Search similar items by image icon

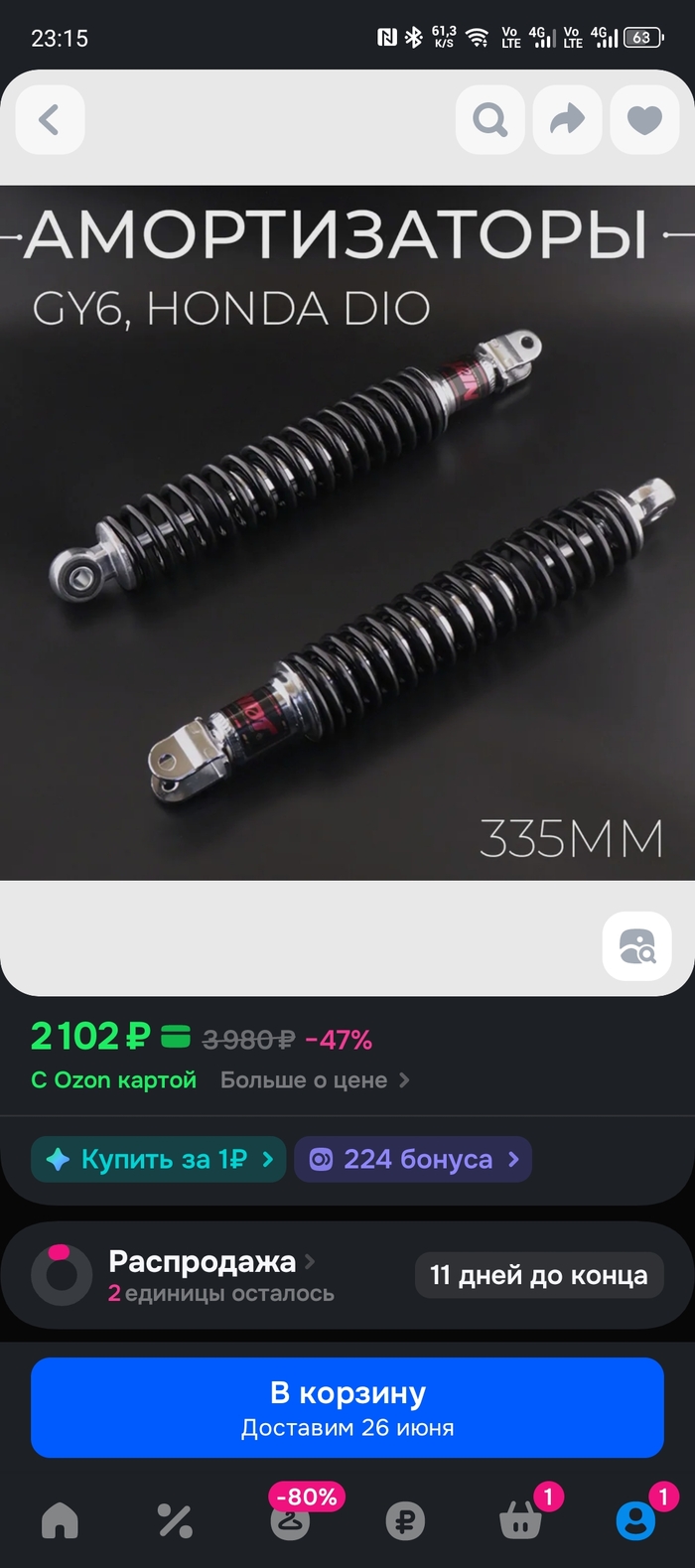coord(637,946)
